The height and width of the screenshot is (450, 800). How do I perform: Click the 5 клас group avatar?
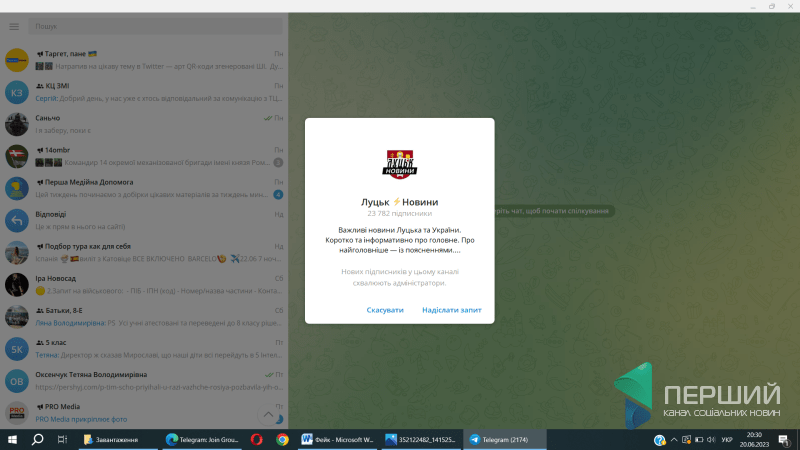[x=16, y=348]
